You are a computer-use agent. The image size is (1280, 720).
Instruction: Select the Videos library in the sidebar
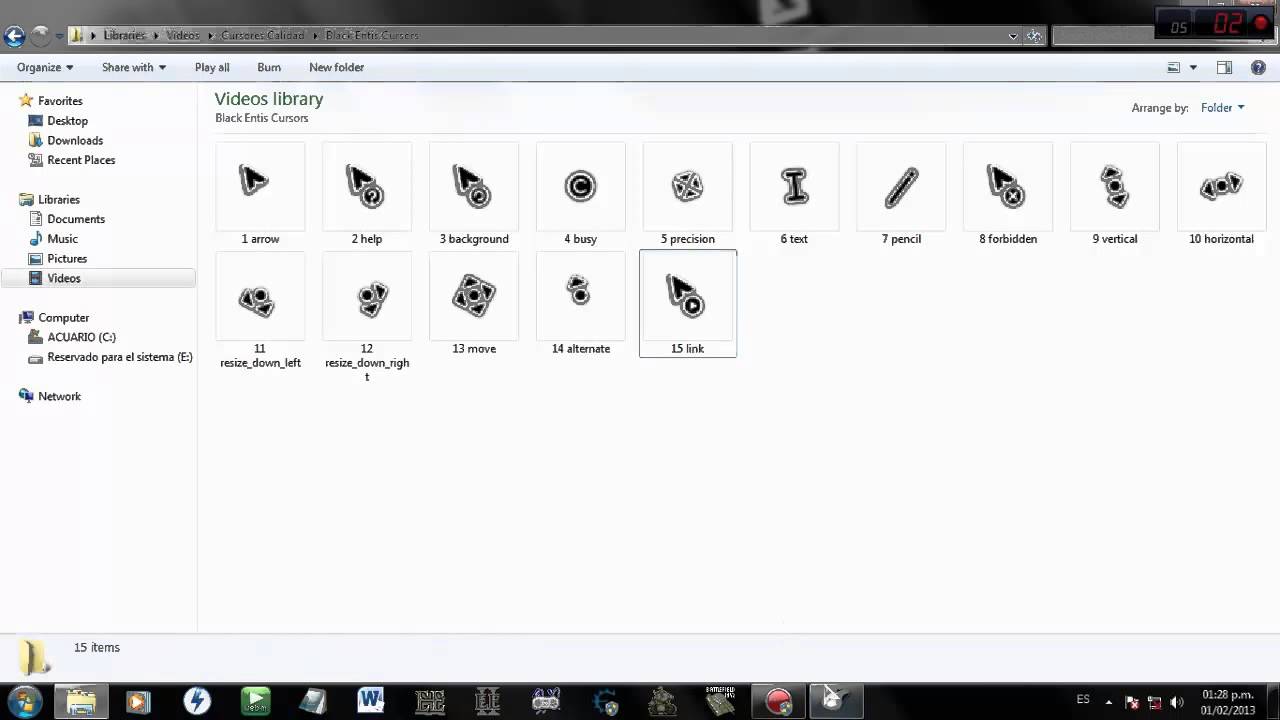pos(99,278)
